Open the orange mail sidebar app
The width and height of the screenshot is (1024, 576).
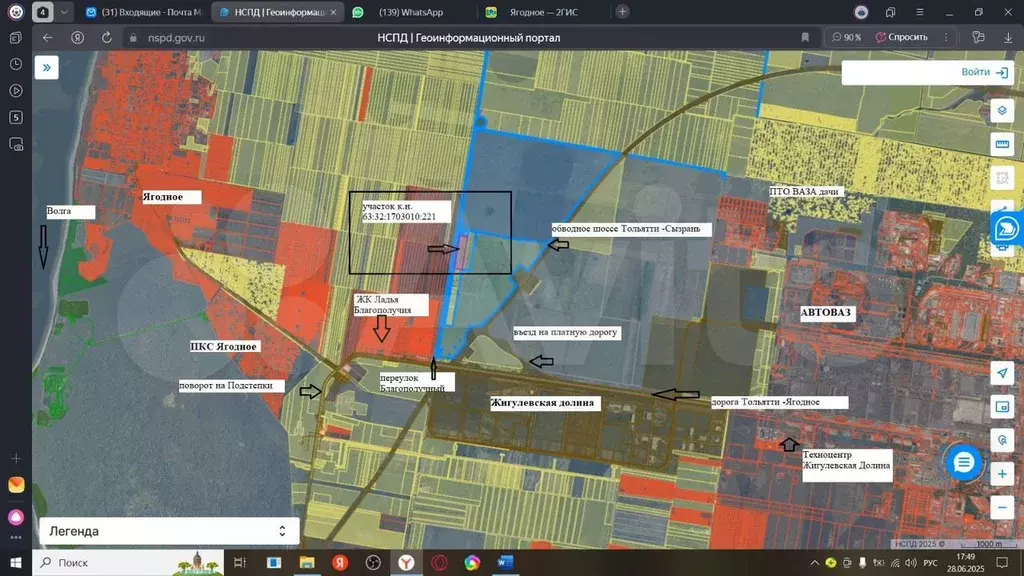16,485
